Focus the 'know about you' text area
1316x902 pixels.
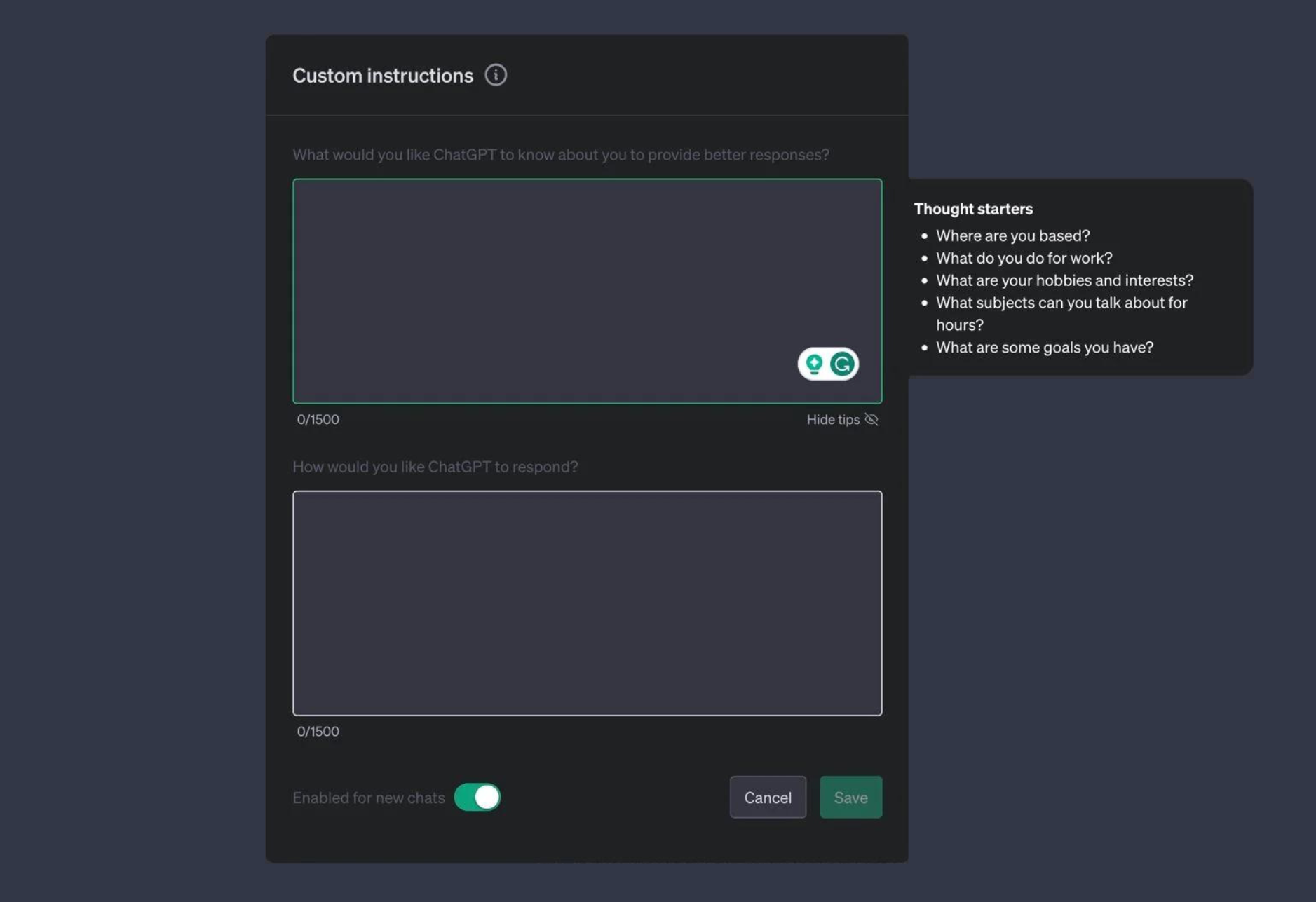click(x=588, y=291)
